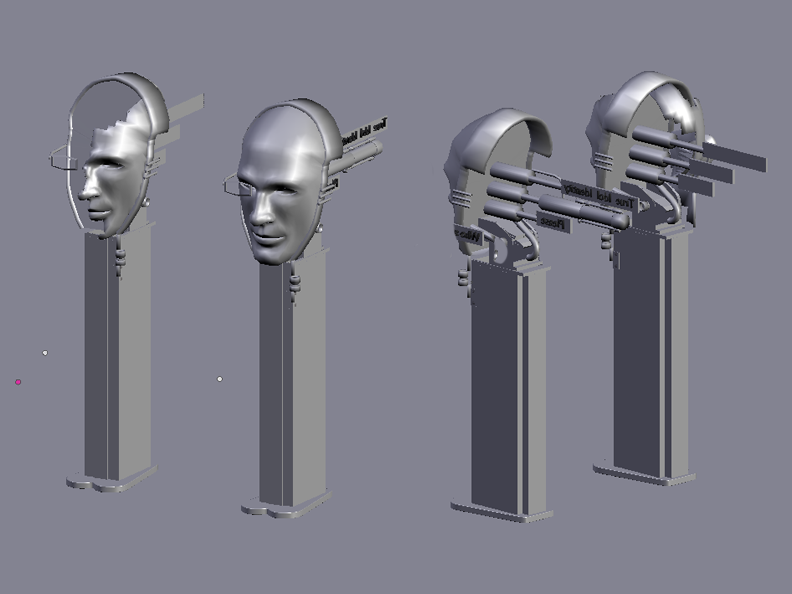Select the magenta point marker in the viewport

click(18, 382)
